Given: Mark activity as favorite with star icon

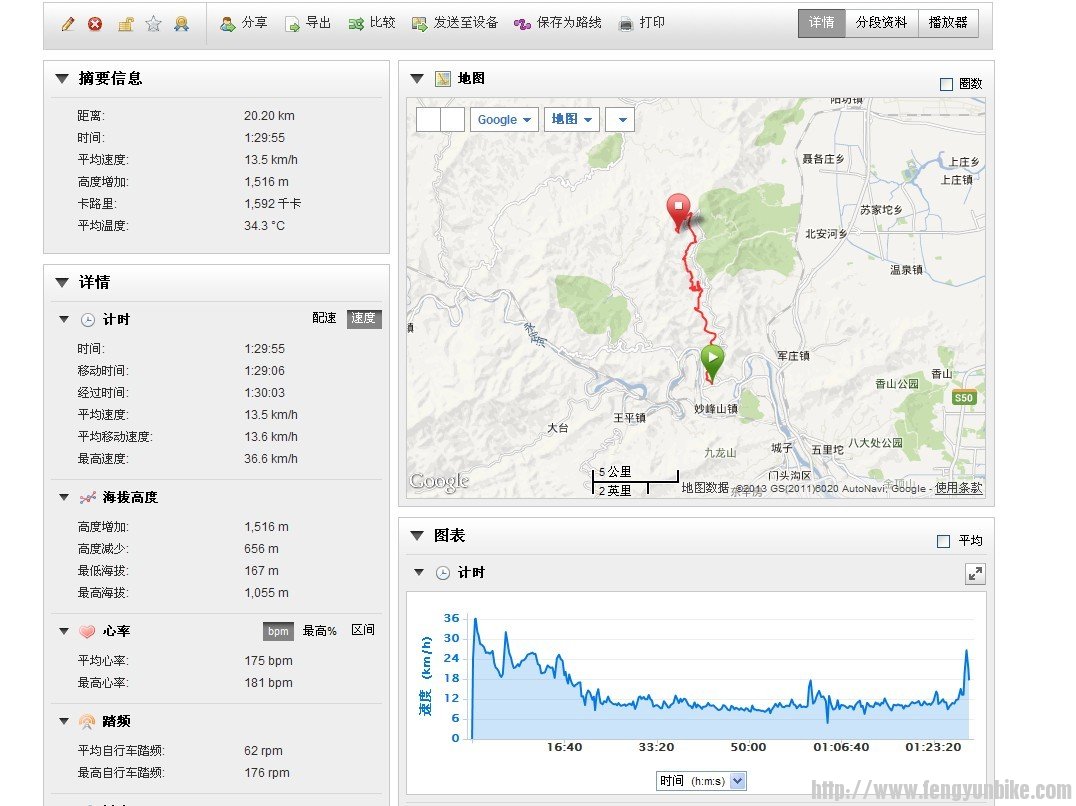Looking at the screenshot, I should click(x=153, y=24).
